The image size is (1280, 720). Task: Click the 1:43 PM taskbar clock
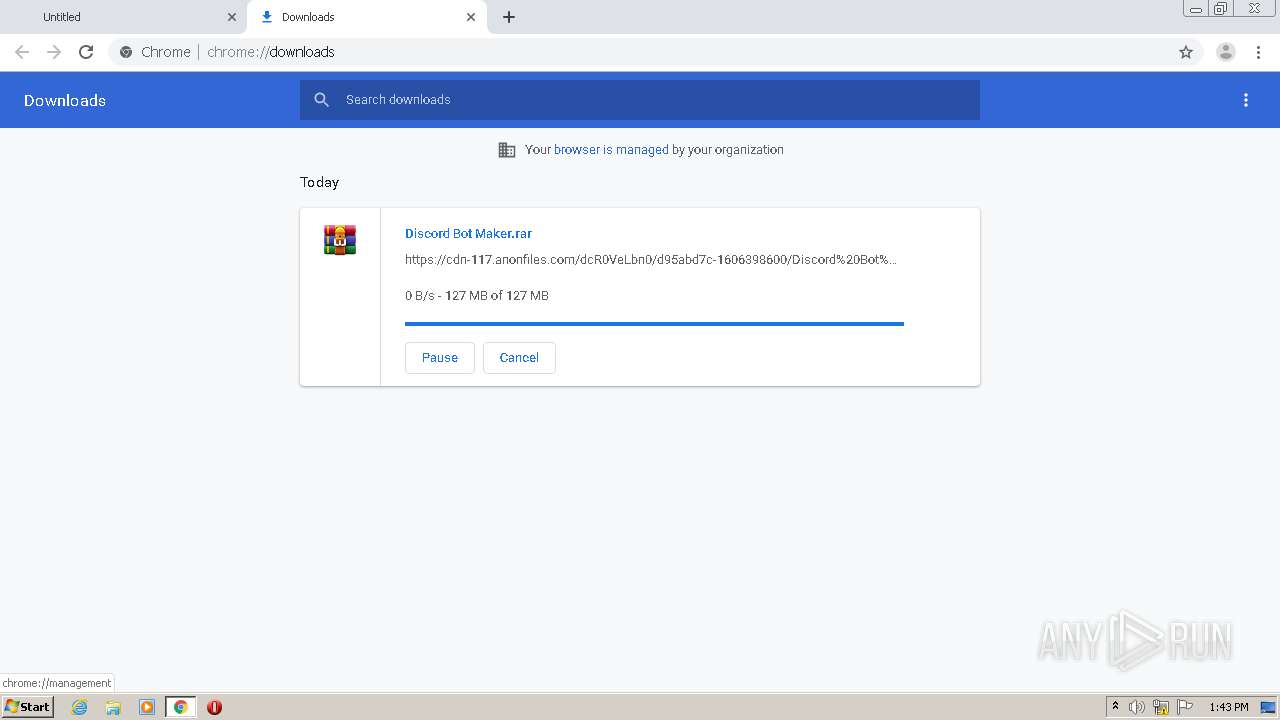click(x=1229, y=707)
